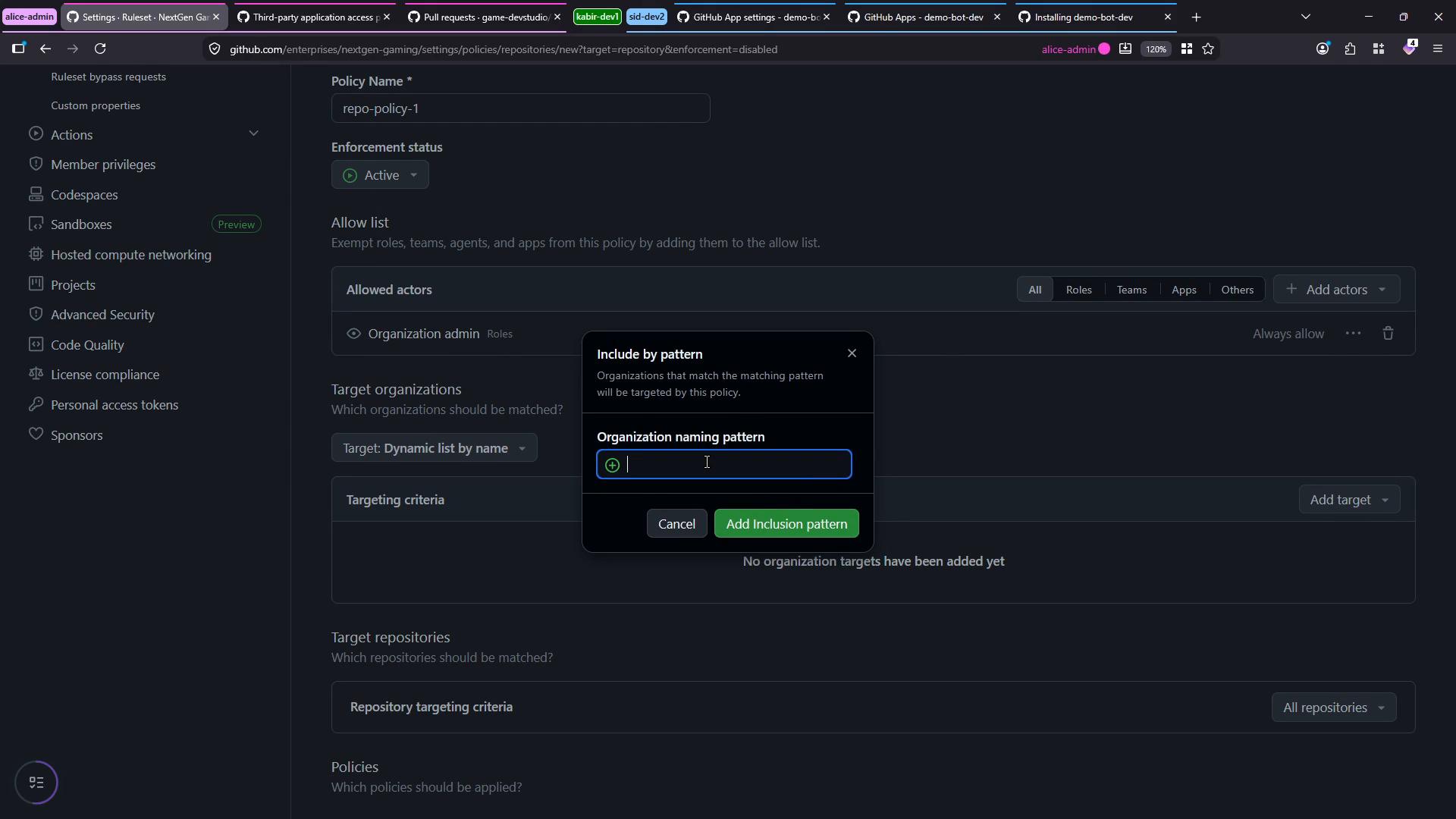The height and width of the screenshot is (819, 1456).
Task: Switch to the Pull requests browser tab
Action: 485,17
